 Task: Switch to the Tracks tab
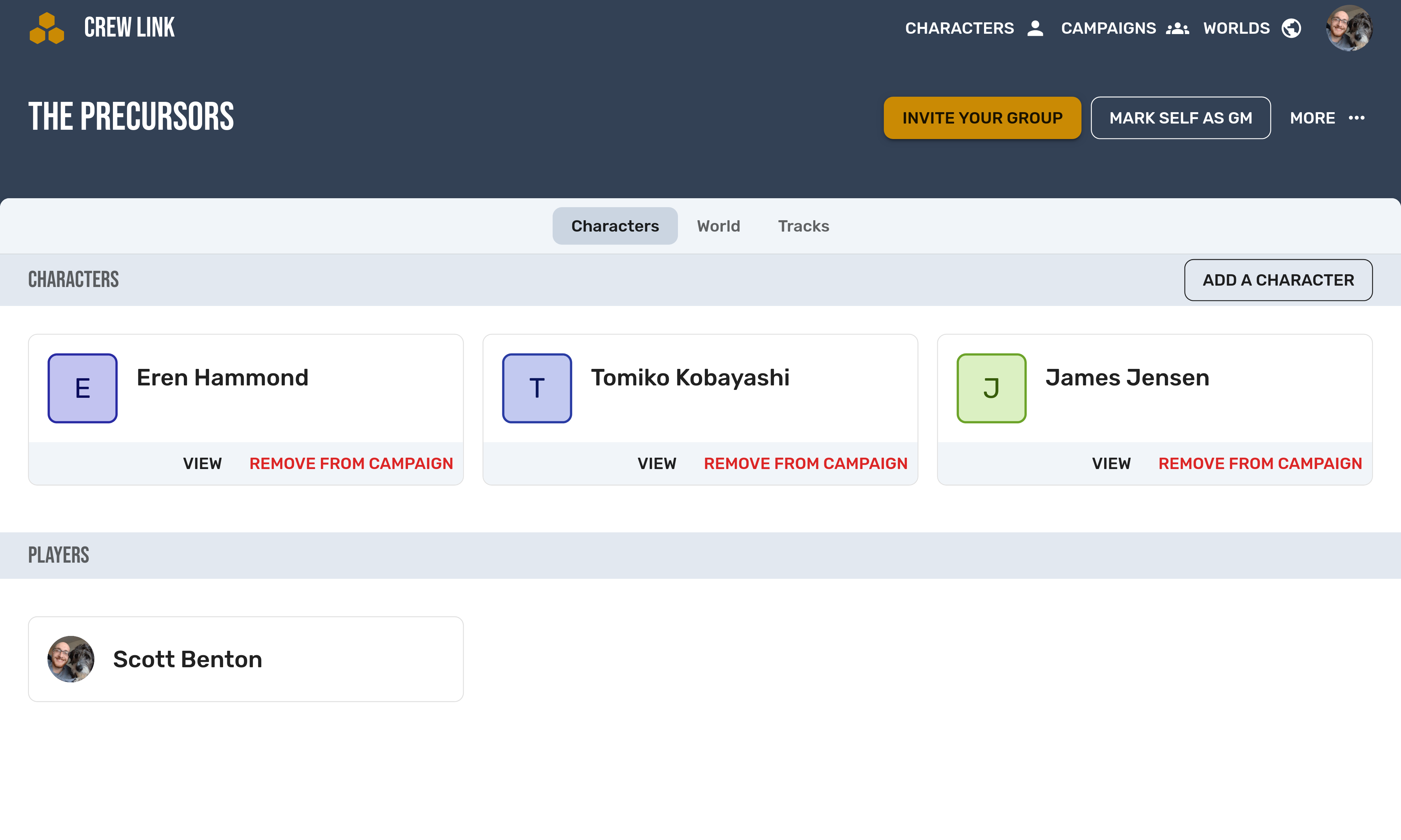803,226
